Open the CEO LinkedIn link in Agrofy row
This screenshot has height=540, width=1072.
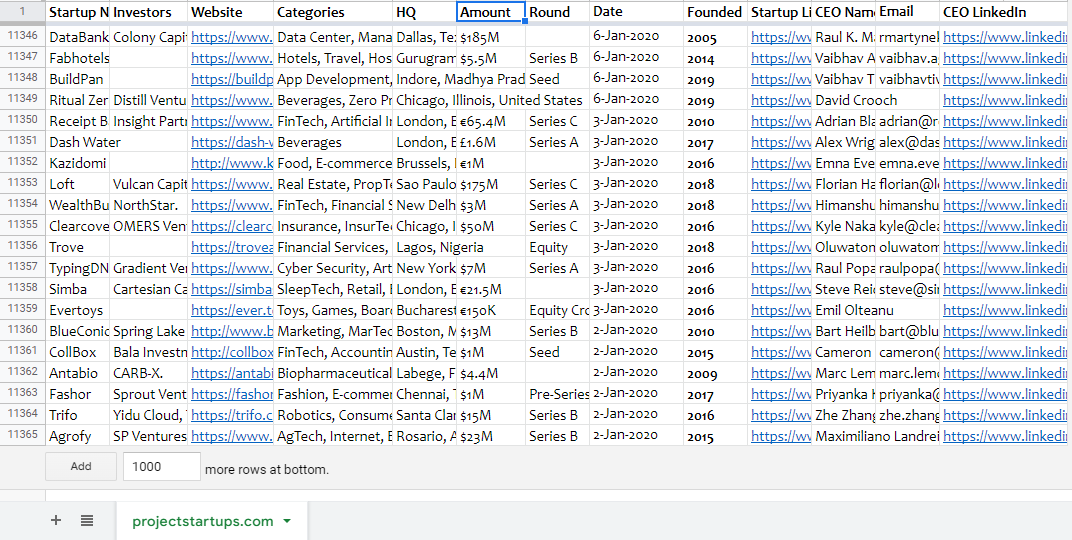[1005, 436]
